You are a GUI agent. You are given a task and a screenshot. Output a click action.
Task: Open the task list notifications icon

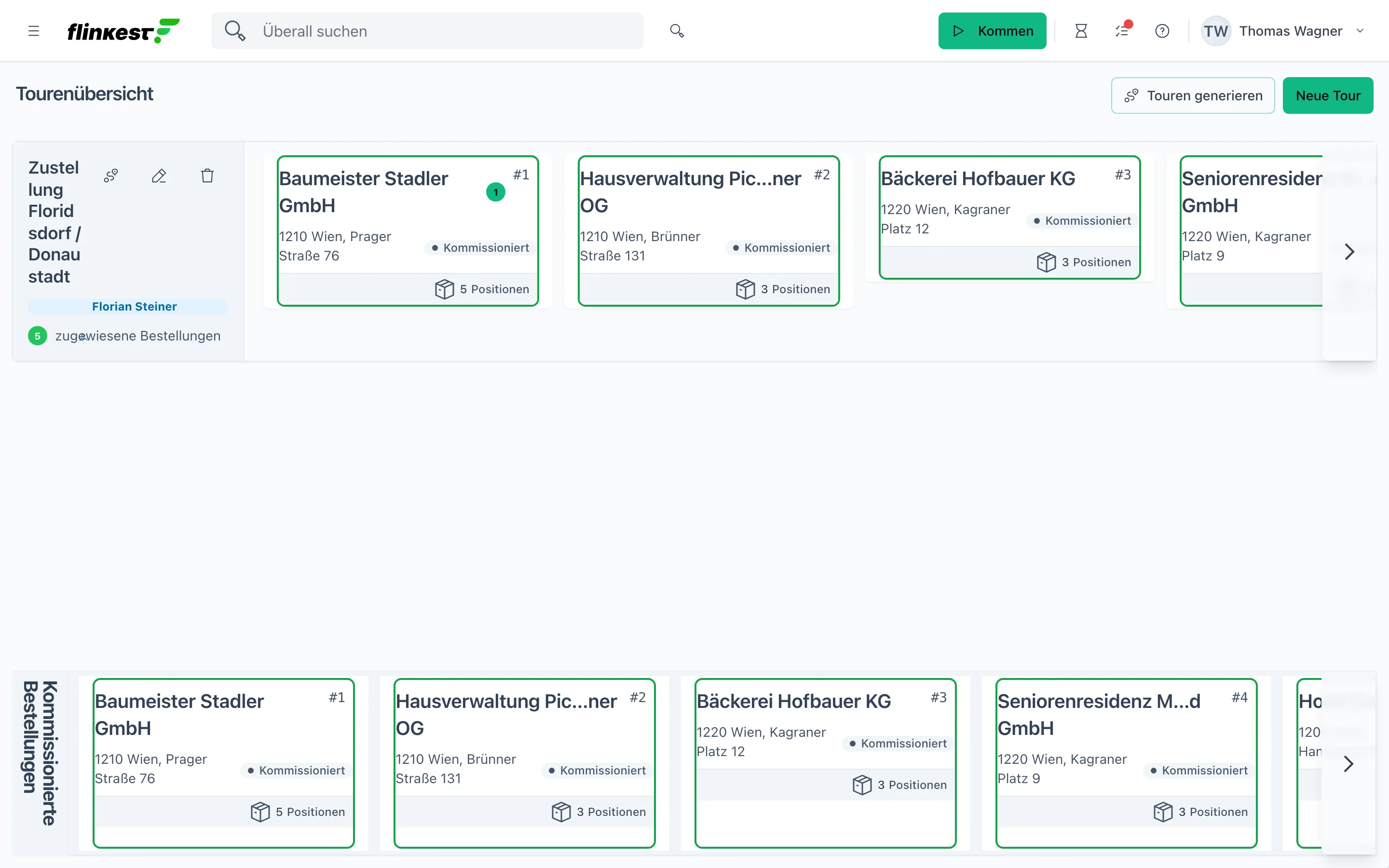pyautogui.click(x=1122, y=30)
